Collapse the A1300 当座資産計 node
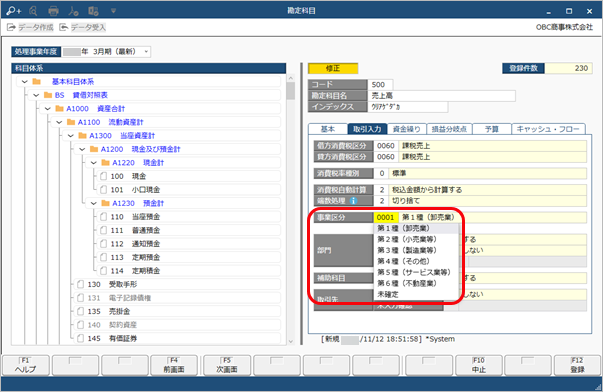The width and height of the screenshot is (603, 392). pyautogui.click(x=71, y=135)
